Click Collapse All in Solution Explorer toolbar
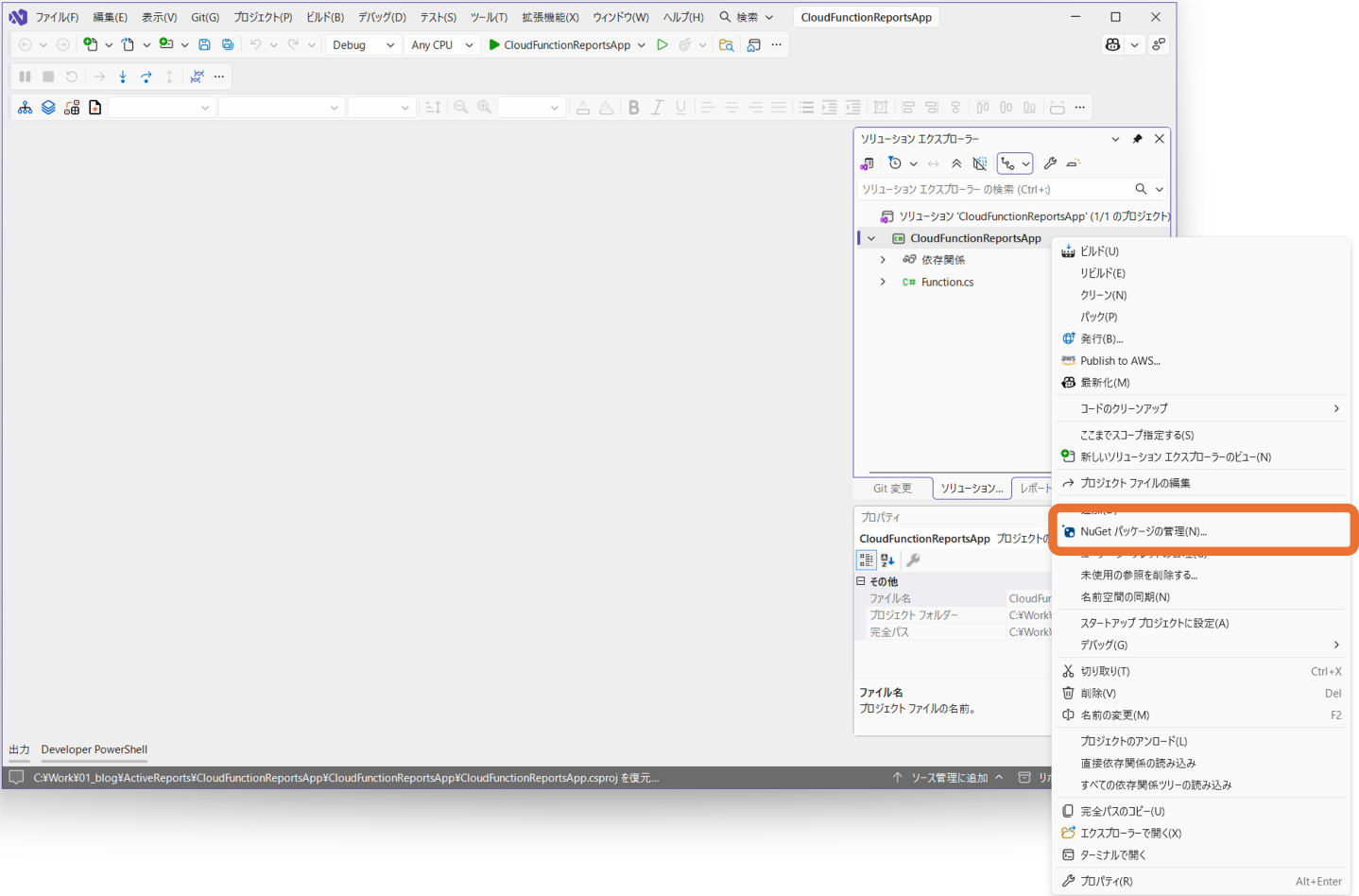This screenshot has height=896, width=1359. tap(956, 164)
